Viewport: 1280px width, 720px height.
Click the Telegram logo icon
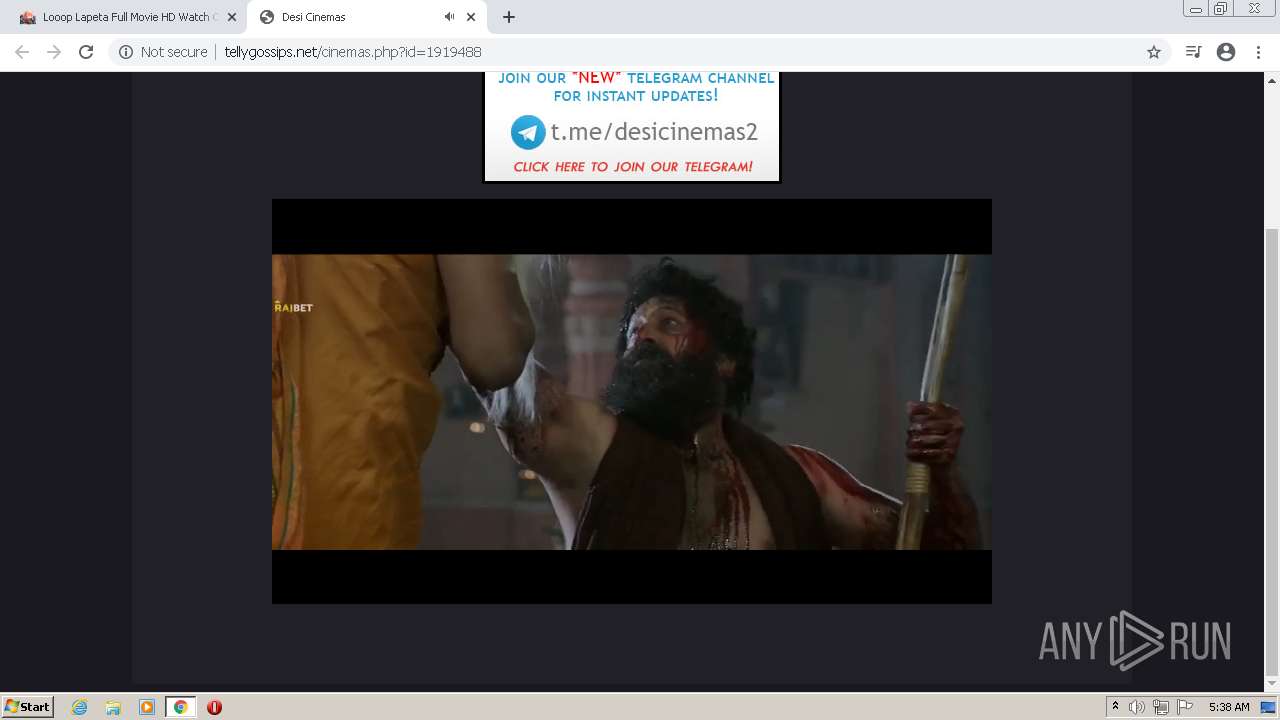(x=528, y=132)
